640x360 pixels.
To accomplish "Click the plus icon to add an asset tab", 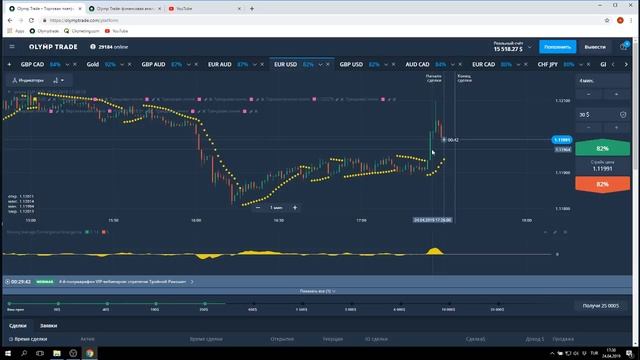I will coord(9,64).
